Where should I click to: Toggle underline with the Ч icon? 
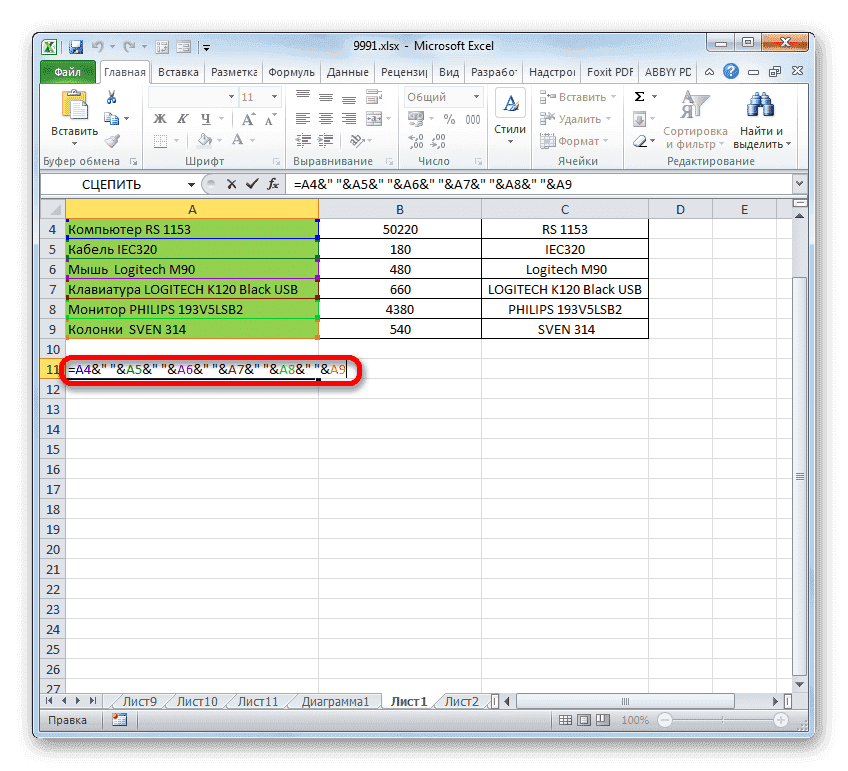click(206, 120)
